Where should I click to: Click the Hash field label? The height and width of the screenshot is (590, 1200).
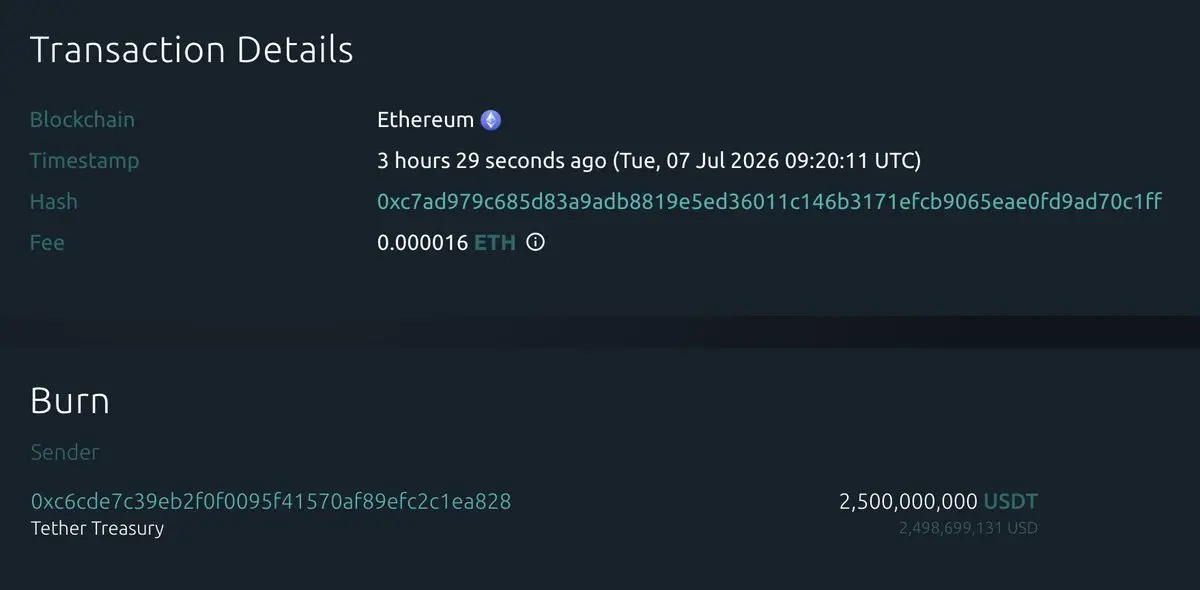click(x=54, y=201)
